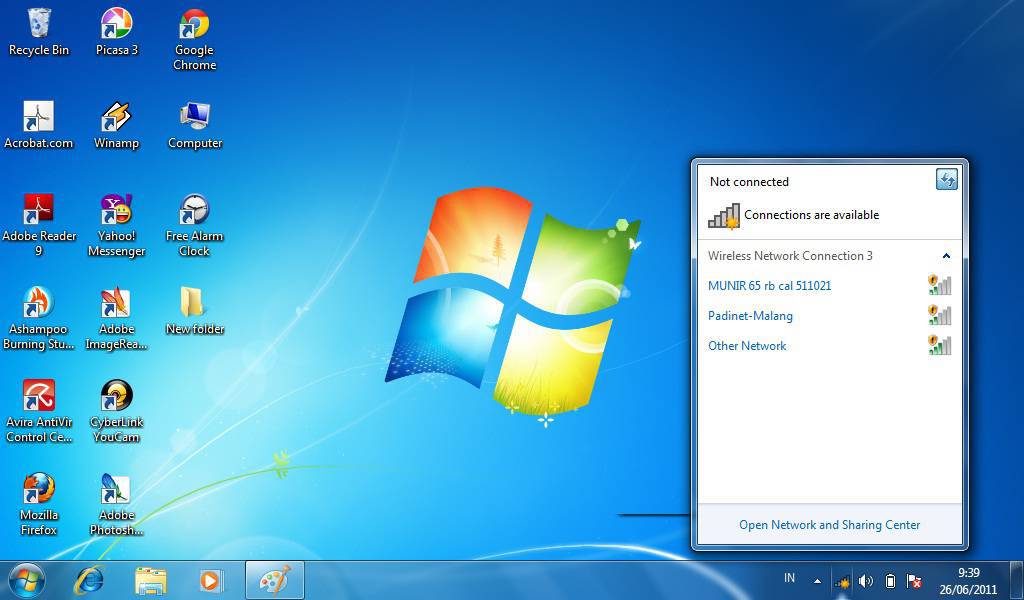Select the Picasa 3 shortcut

[x=117, y=33]
